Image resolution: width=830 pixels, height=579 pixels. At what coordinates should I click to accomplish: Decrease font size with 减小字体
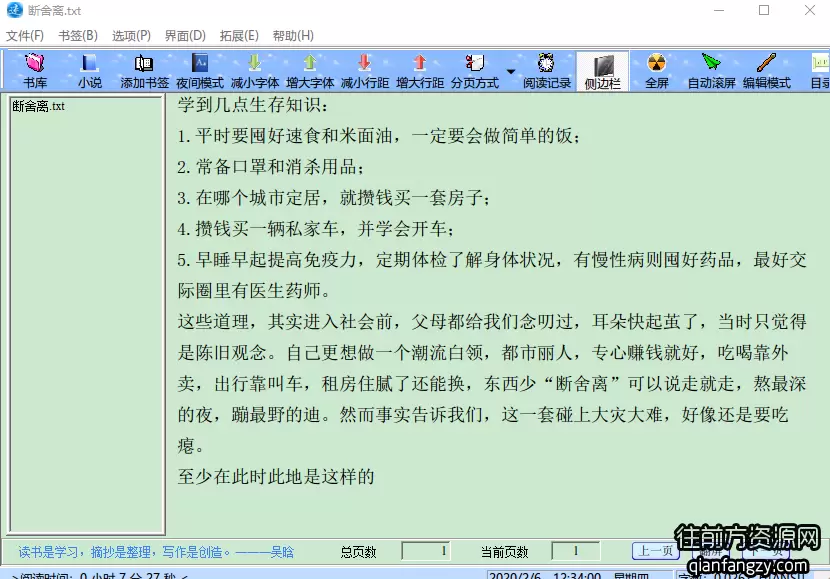tap(255, 71)
